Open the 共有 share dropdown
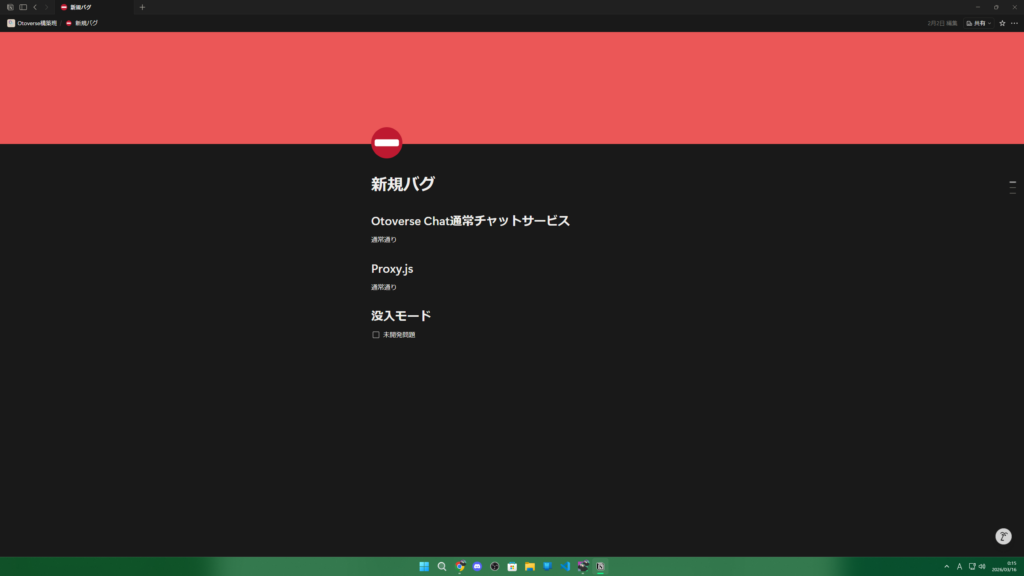 point(978,23)
